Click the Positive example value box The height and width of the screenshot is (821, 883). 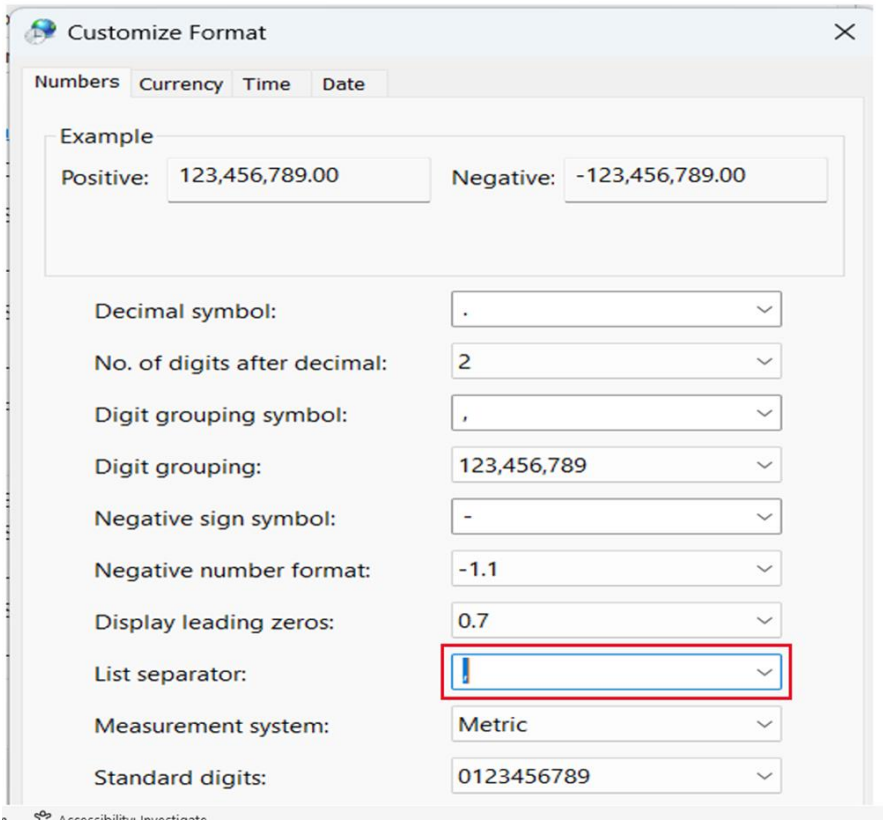[x=298, y=178]
